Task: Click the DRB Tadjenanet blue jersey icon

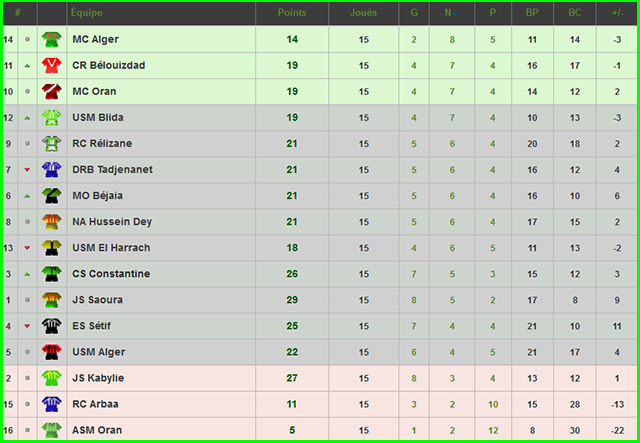Action: coord(50,170)
